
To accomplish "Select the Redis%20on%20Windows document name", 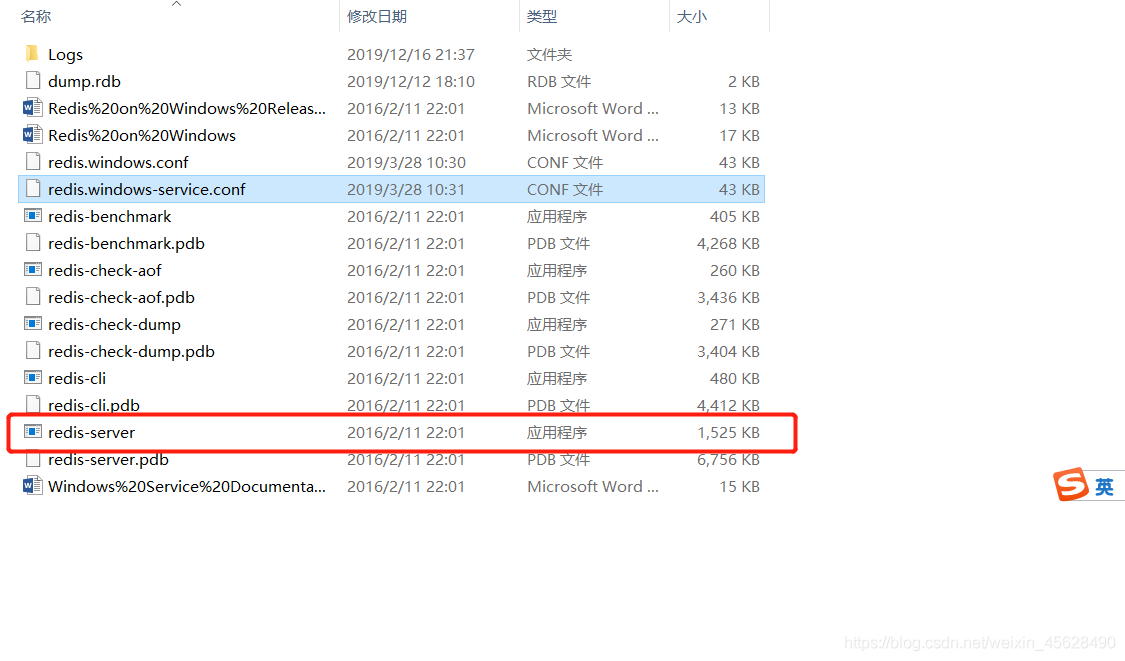I will [142, 136].
